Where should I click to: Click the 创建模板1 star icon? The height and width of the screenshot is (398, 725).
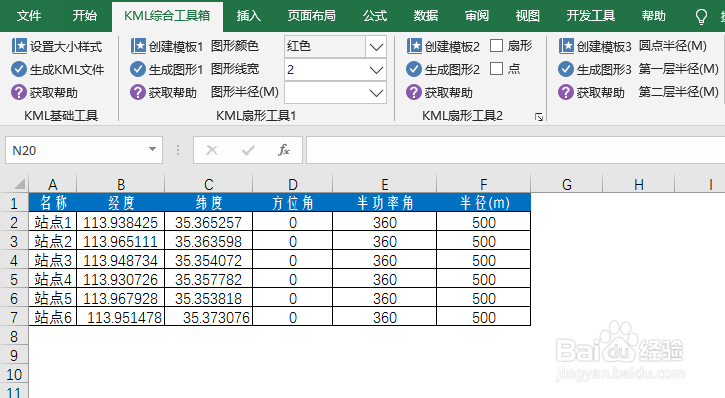pos(138,46)
